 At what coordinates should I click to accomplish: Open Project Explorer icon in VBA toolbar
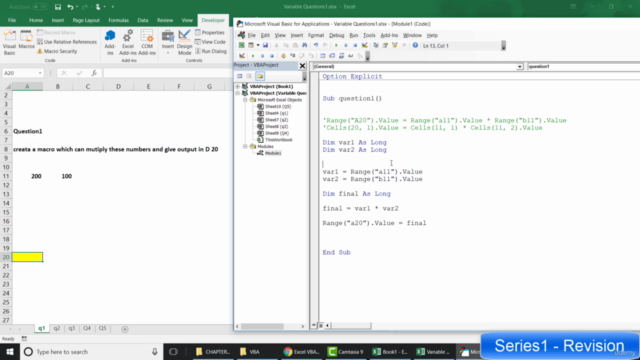(x=376, y=45)
